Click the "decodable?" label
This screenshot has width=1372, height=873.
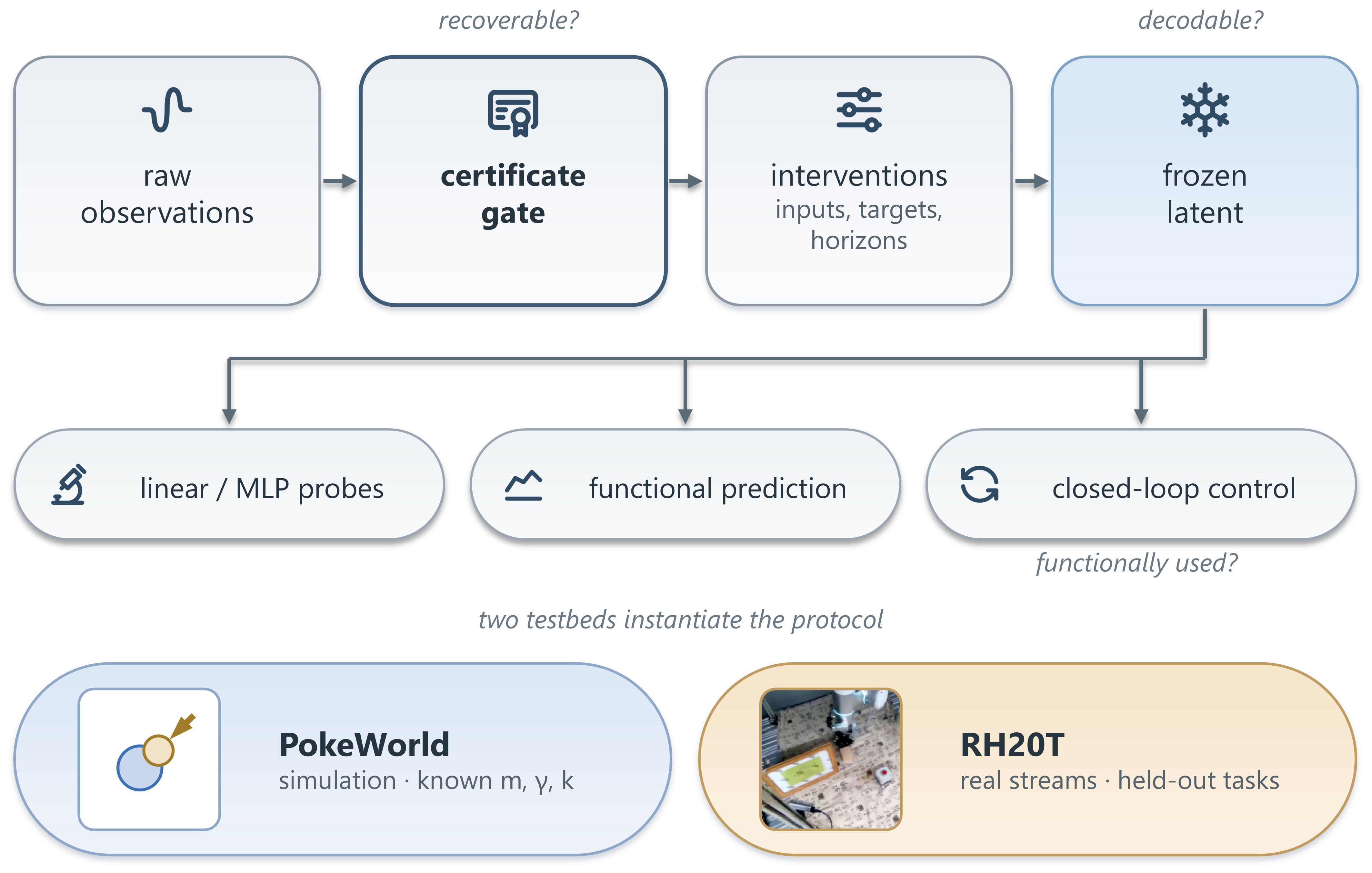[x=1200, y=21]
